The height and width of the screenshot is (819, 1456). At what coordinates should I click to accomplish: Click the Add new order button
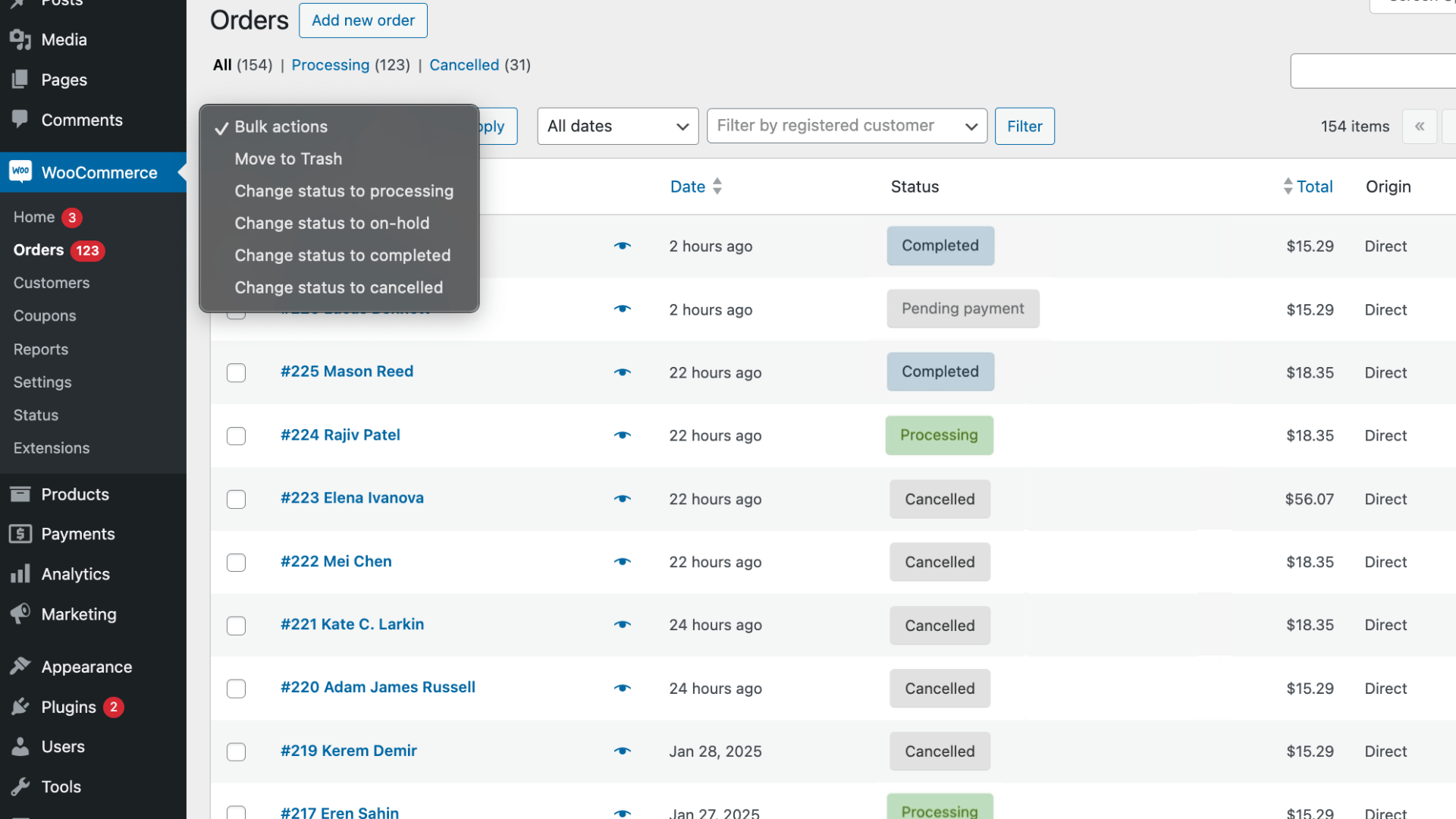[x=362, y=20]
